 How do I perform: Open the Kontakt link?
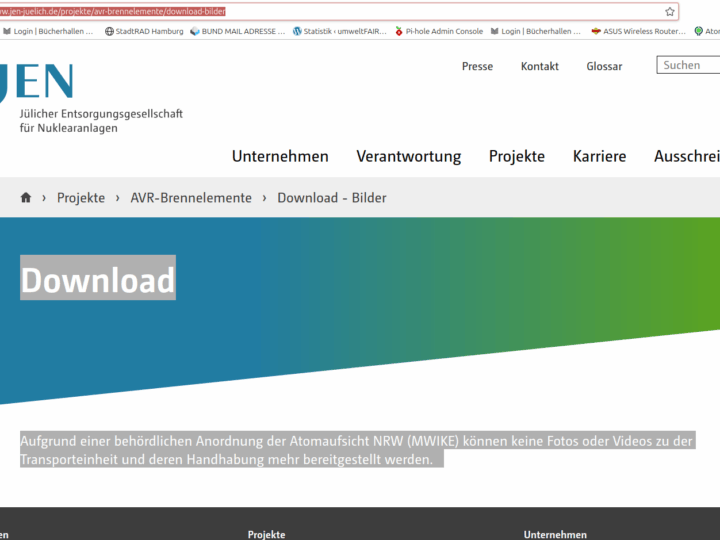tap(540, 66)
